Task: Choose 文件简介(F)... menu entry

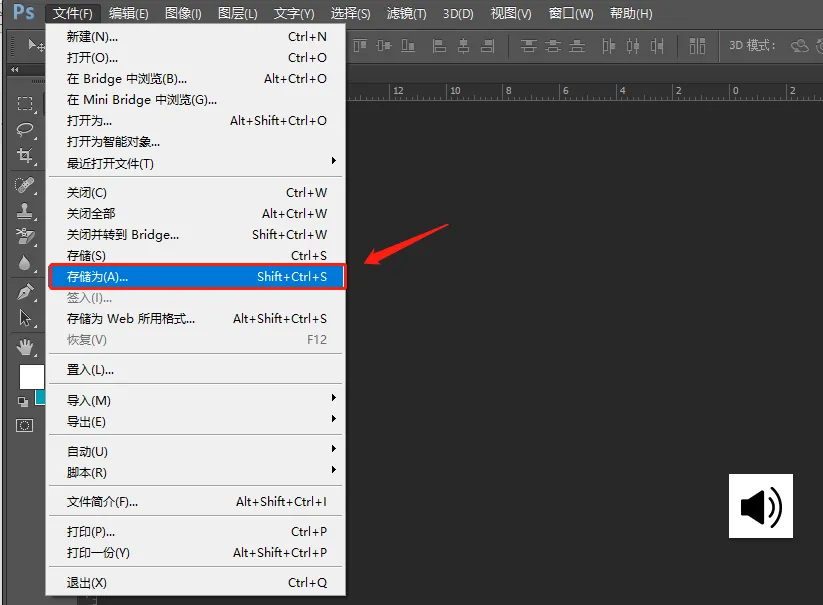Action: (196, 502)
